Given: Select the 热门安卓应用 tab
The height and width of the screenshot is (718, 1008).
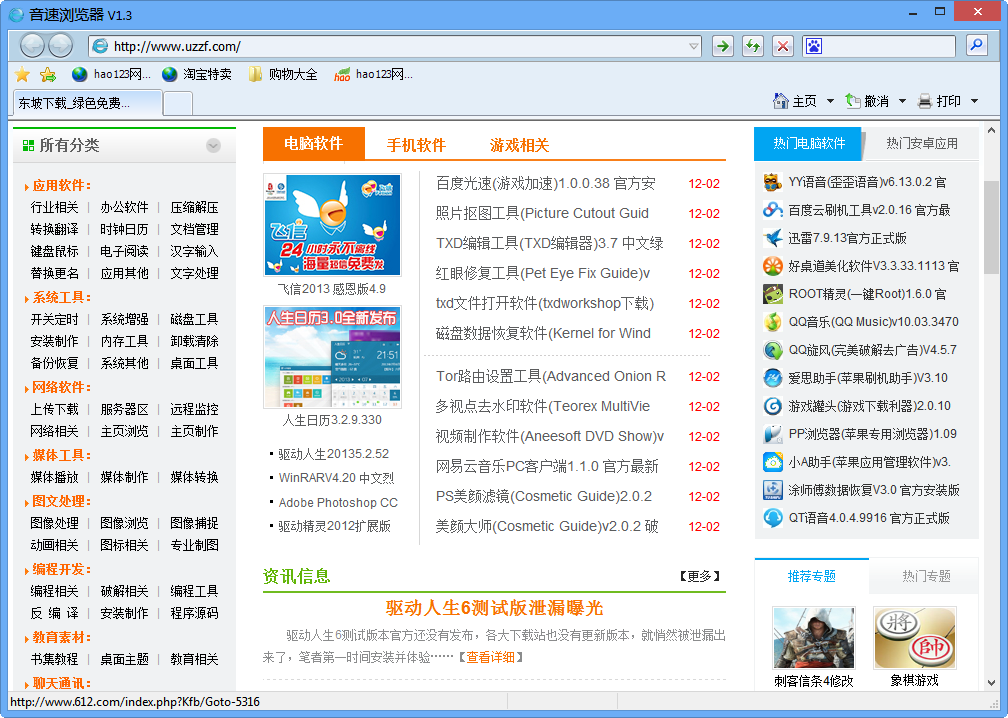Looking at the screenshot, I should click(x=922, y=143).
